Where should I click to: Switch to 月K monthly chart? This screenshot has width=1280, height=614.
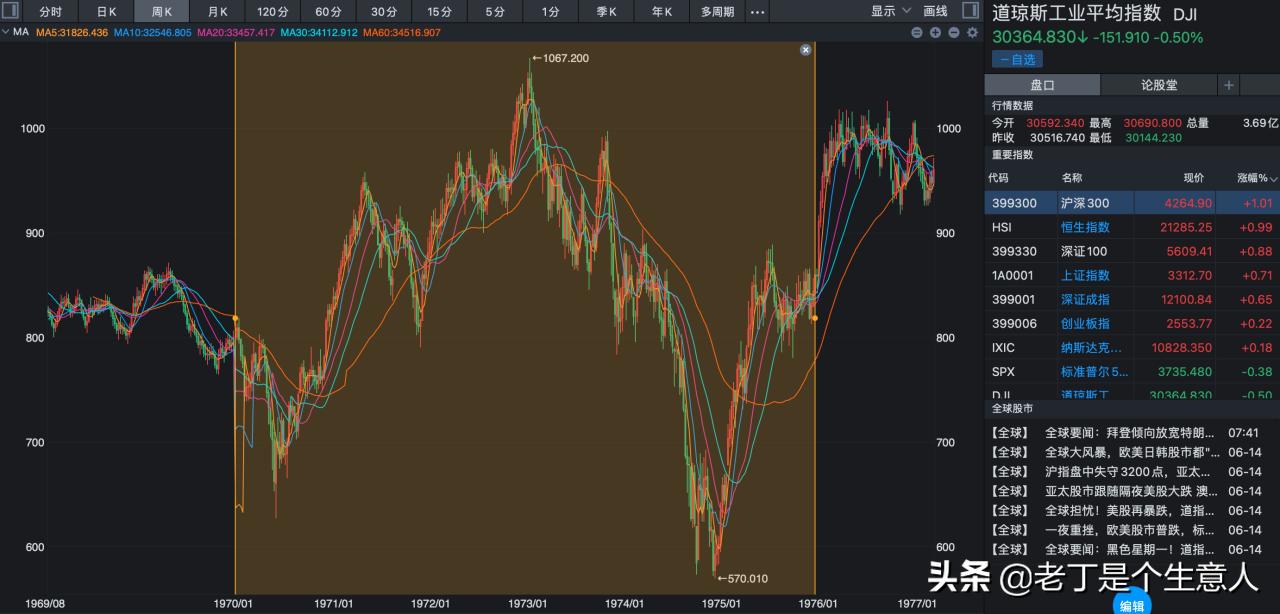[x=217, y=12]
